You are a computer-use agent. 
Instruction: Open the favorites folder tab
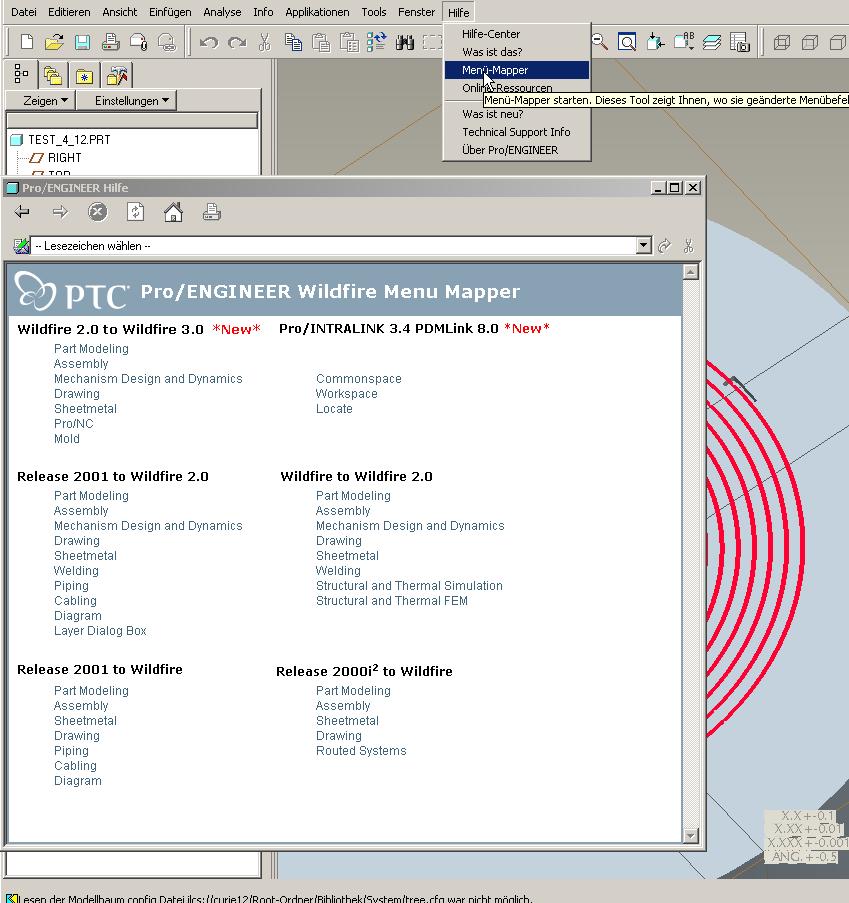pos(84,75)
